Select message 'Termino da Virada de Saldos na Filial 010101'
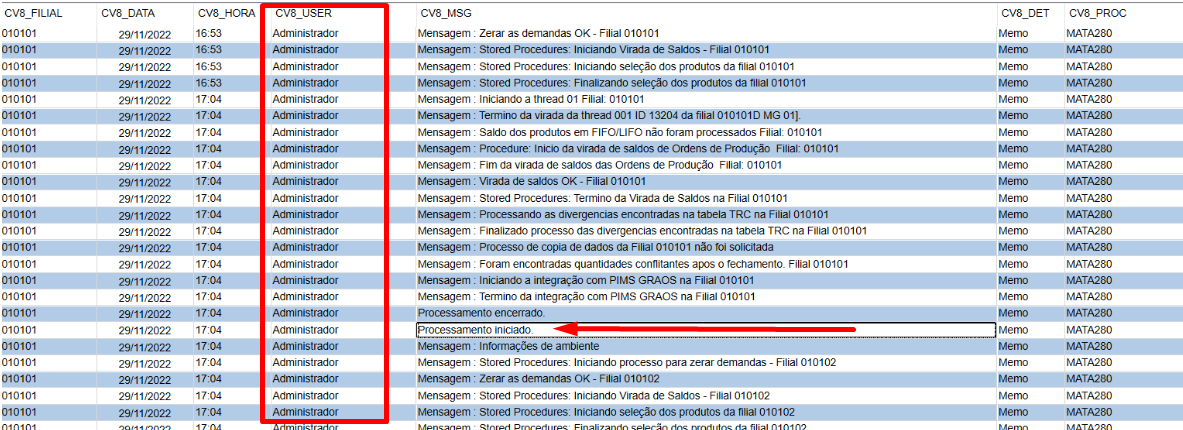The width and height of the screenshot is (1183, 430). (x=605, y=198)
